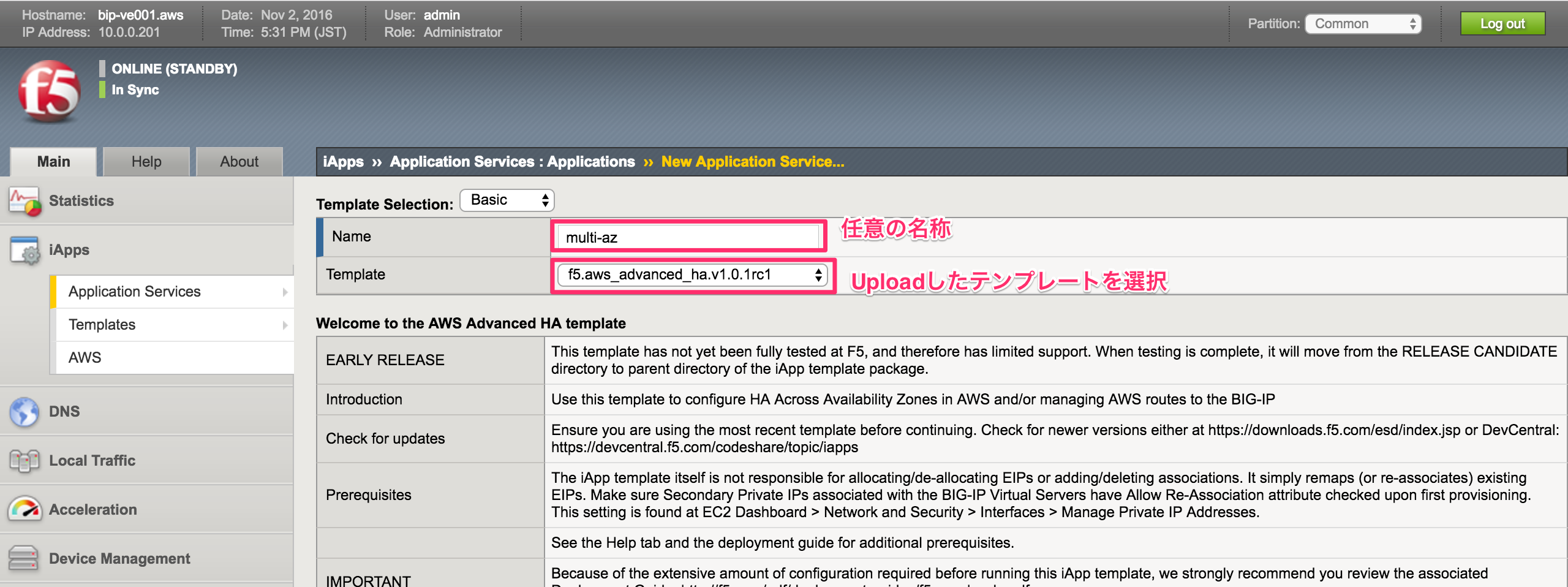This screenshot has height=587, width=1568.
Task: Click the iApps gear window icon
Action: [x=25, y=250]
